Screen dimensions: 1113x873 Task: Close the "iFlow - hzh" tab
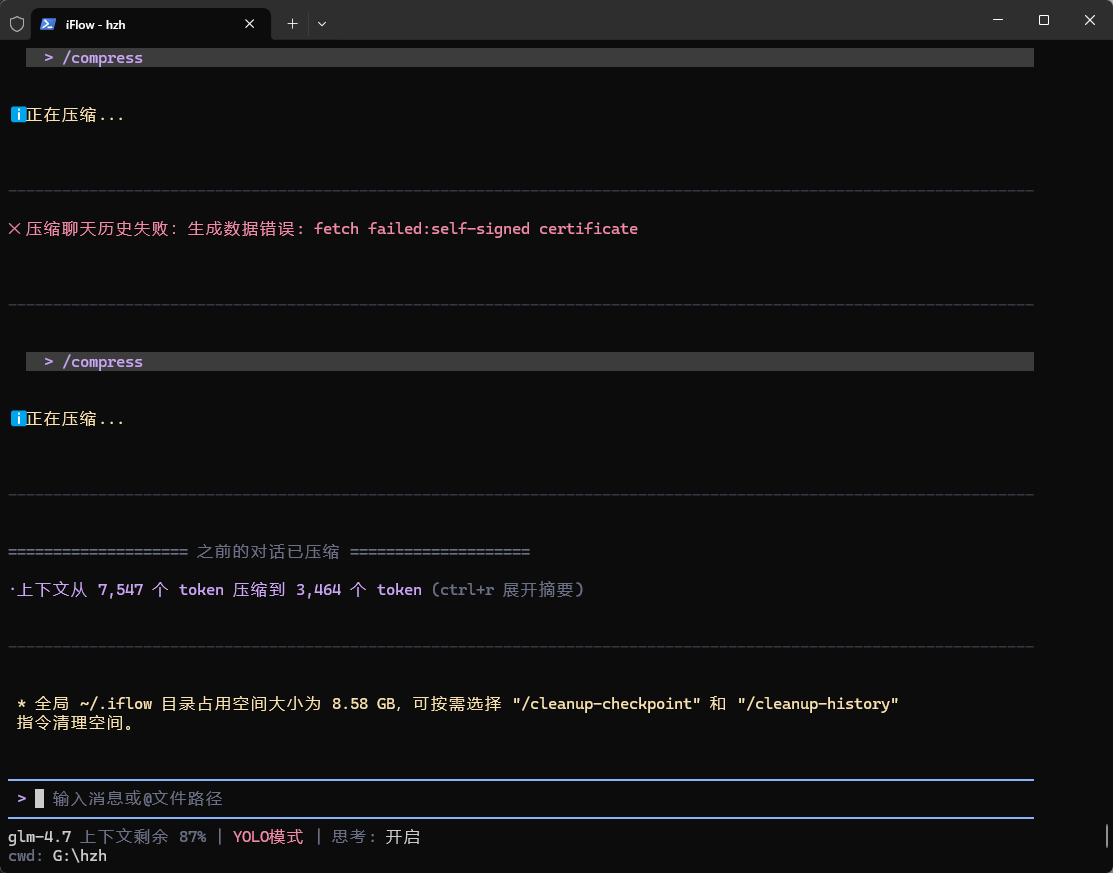pyautogui.click(x=250, y=23)
